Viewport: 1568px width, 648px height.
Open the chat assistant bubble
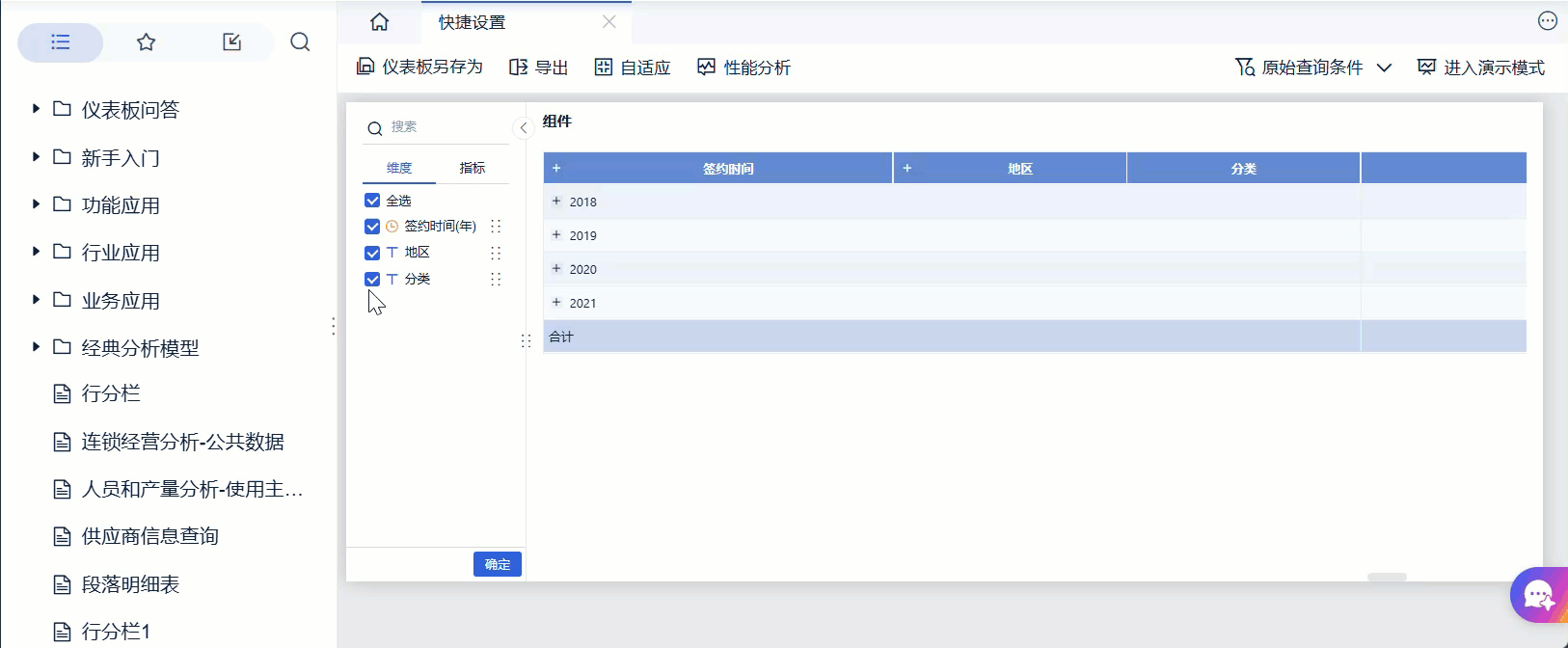click(1539, 595)
